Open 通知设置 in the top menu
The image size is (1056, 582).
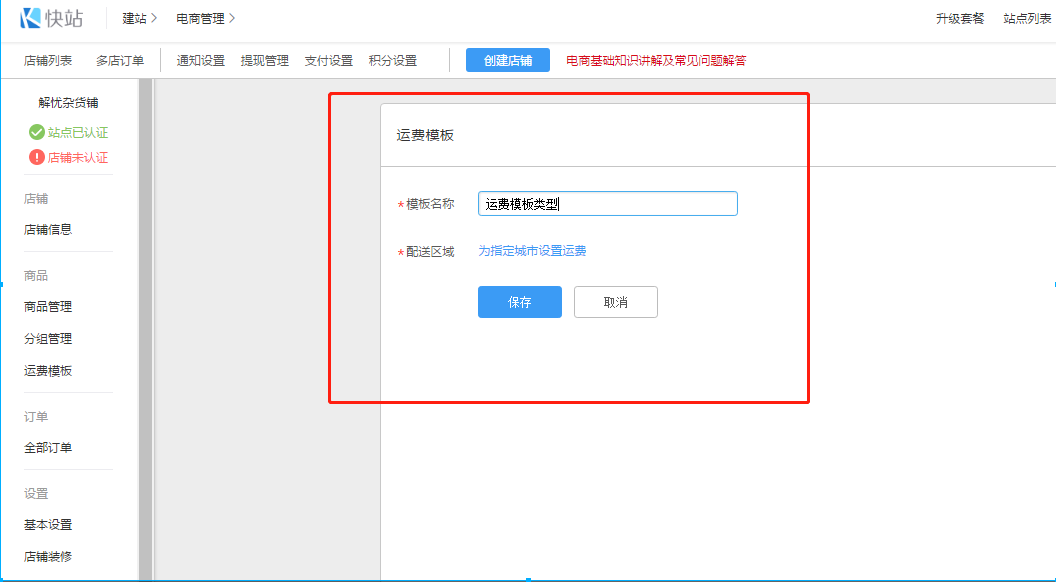(x=201, y=60)
